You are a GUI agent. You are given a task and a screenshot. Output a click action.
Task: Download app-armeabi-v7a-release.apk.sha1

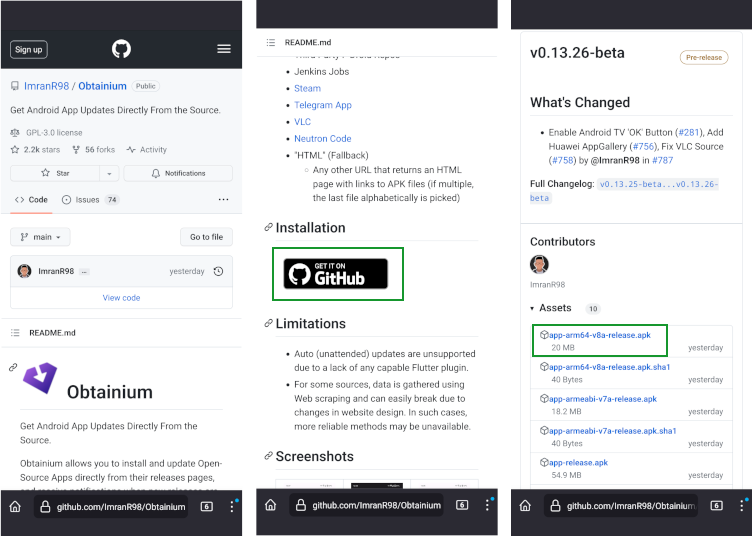click(x=613, y=431)
